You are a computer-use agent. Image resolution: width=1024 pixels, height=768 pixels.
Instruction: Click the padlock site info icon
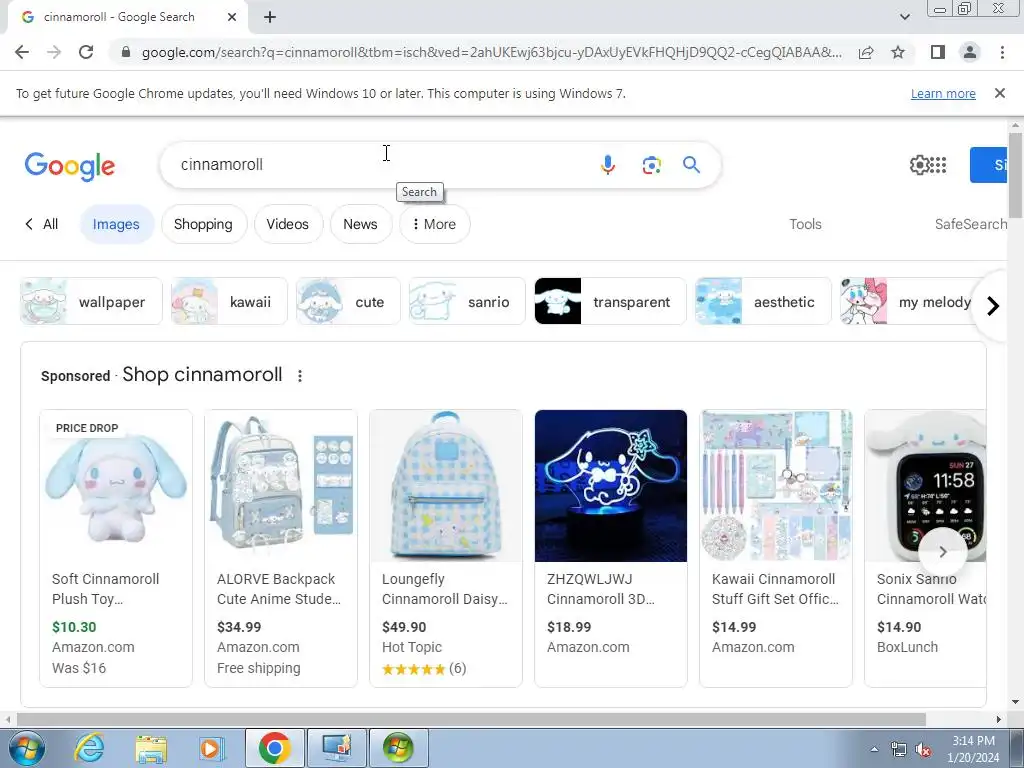126,52
